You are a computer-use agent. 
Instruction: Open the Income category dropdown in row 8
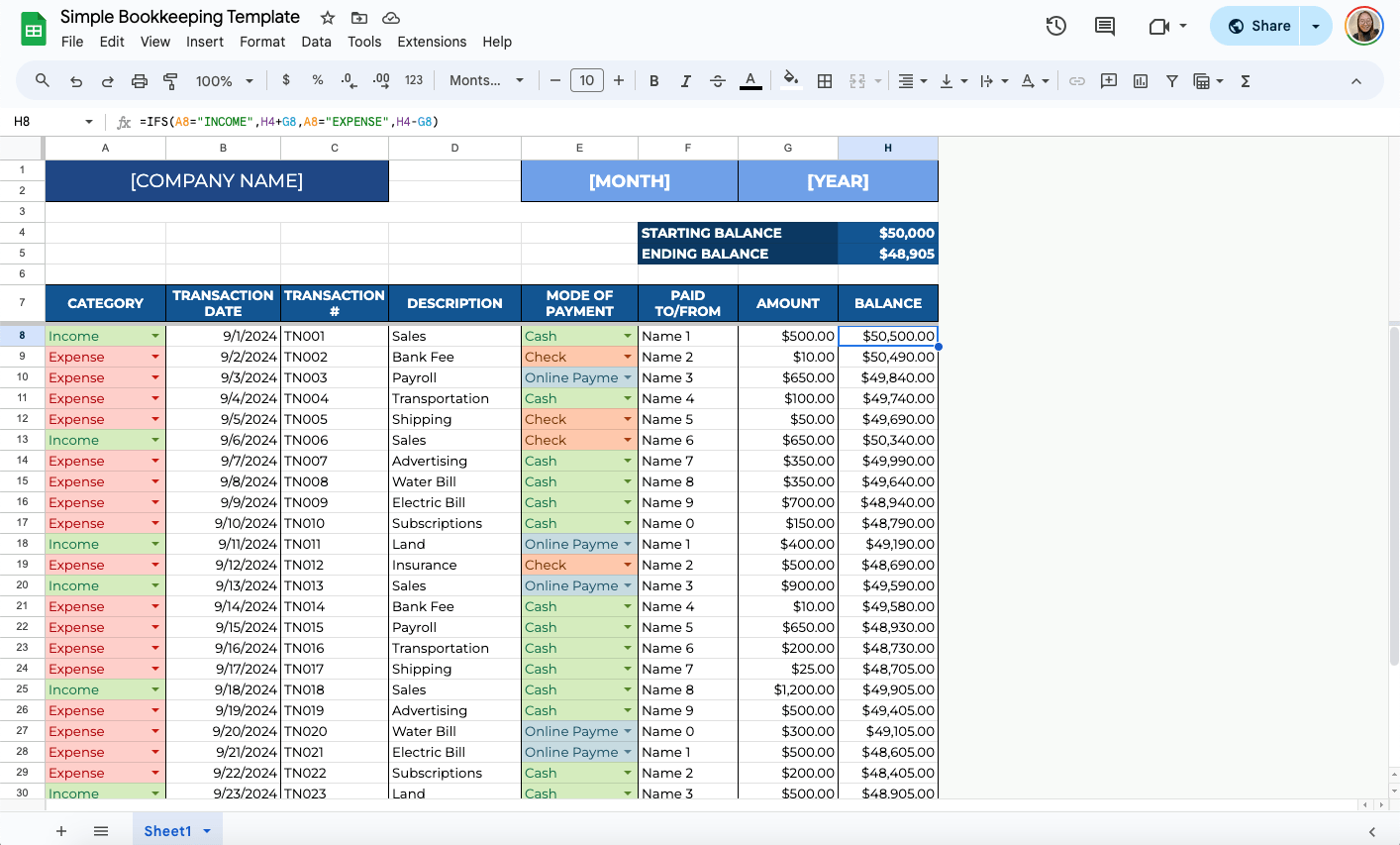click(155, 336)
